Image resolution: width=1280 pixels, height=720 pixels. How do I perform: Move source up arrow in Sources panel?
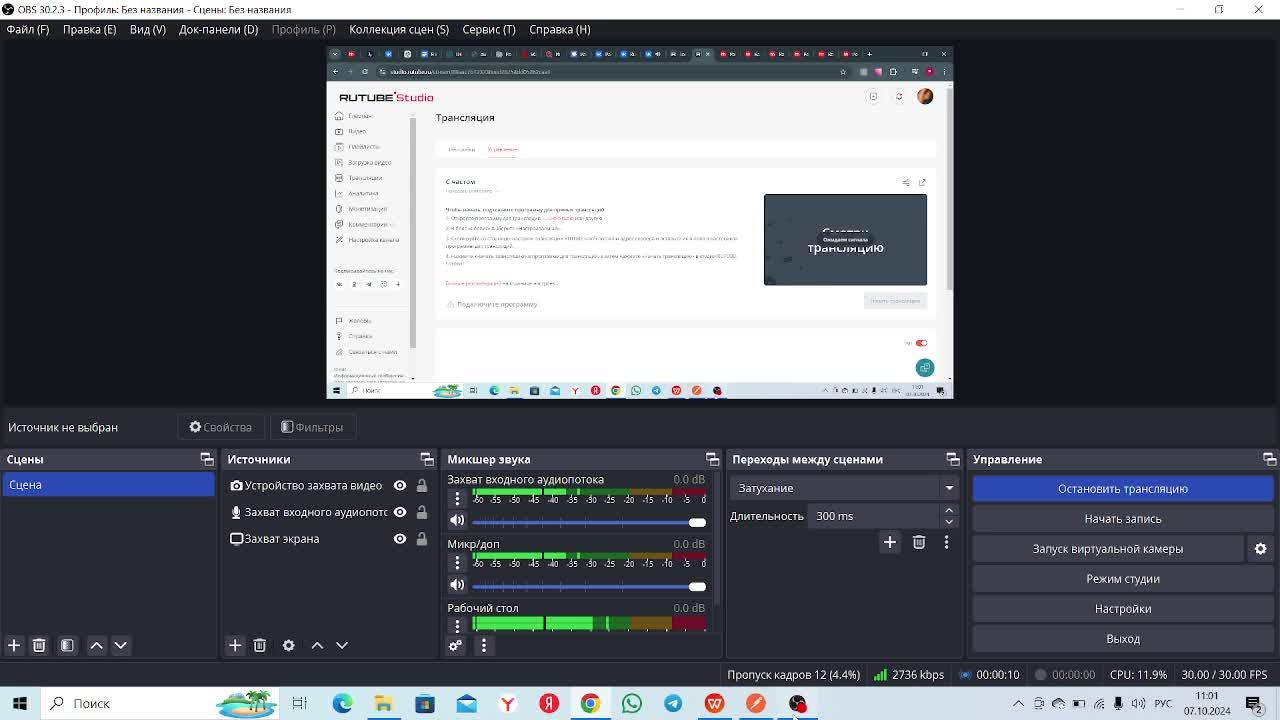pyautogui.click(x=317, y=645)
